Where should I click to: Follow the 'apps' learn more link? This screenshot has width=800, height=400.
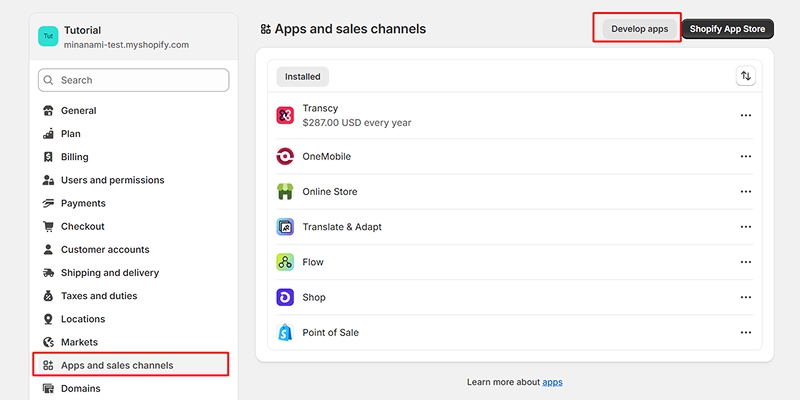point(552,382)
